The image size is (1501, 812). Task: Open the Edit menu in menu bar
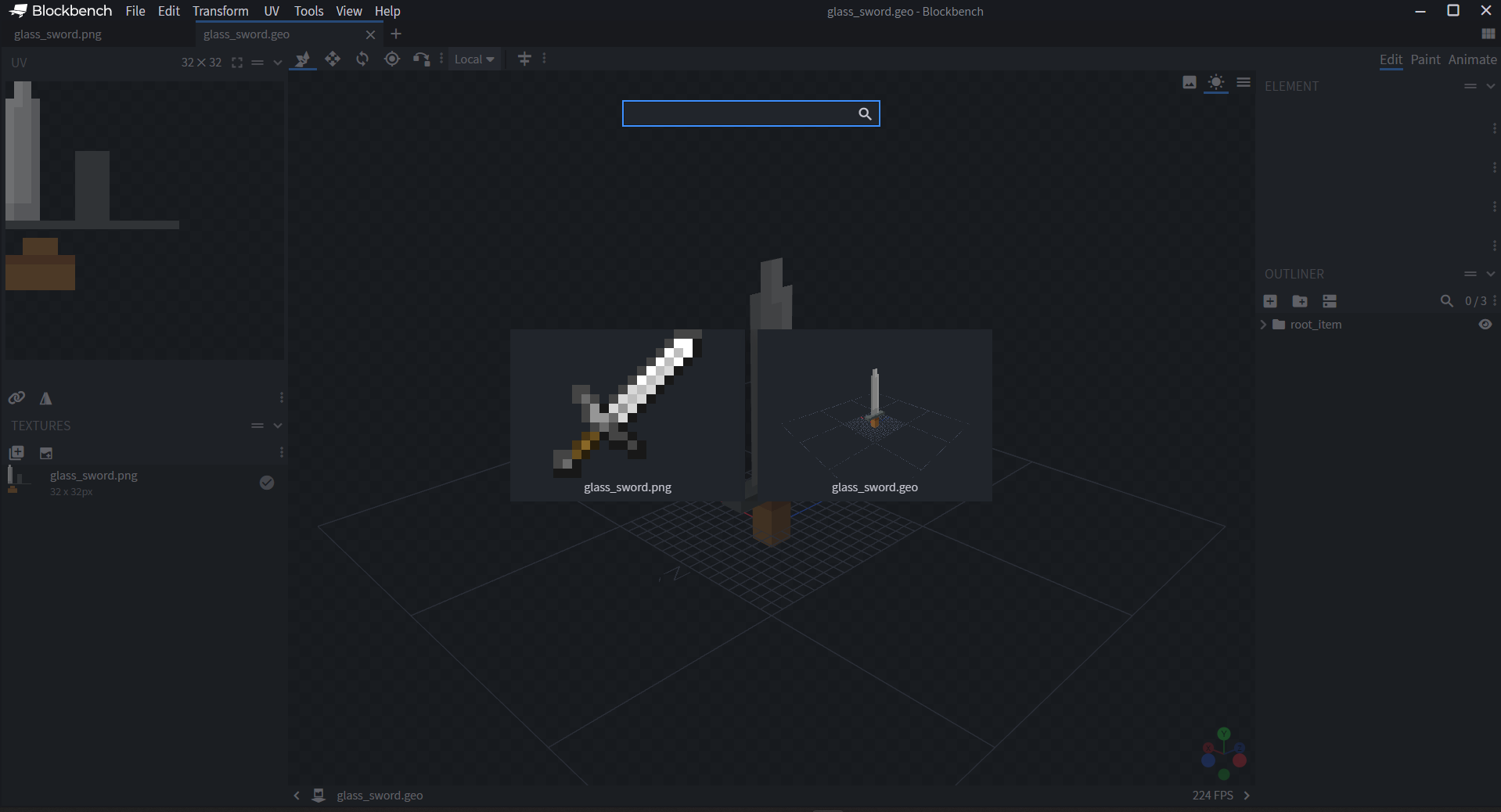(169, 11)
